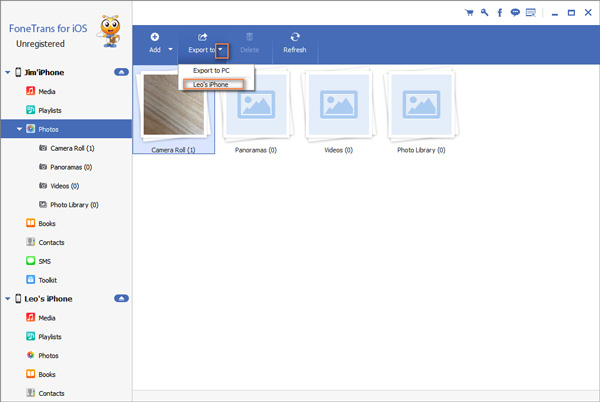Viewport: 600px width, 402px height.
Task: Close the FoneTrans window
Action: point(588,13)
